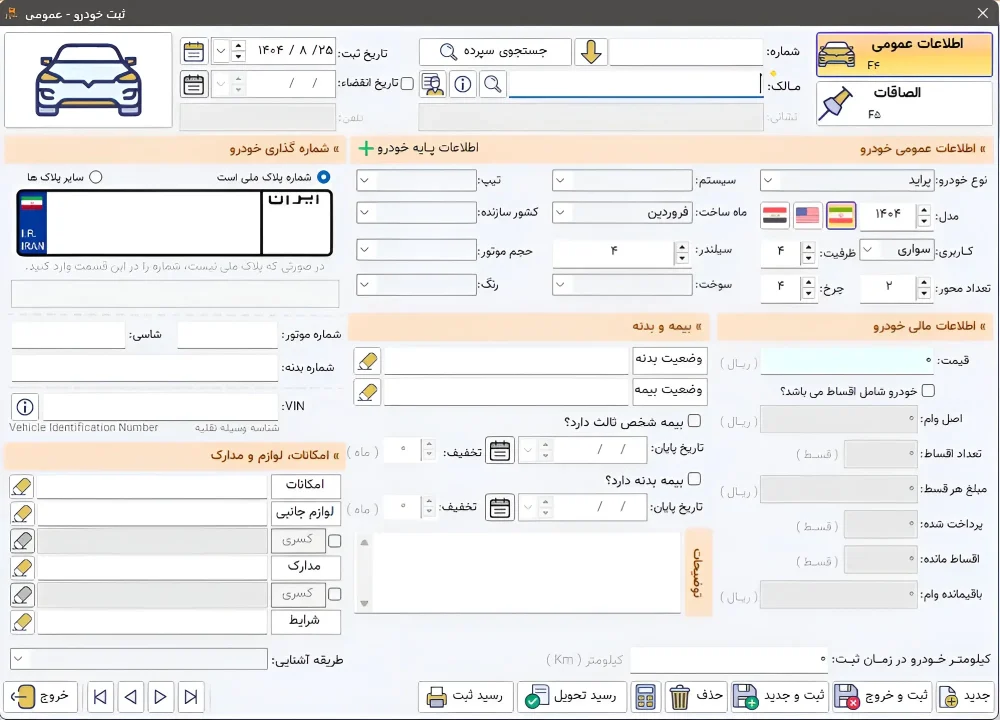The image size is (1000, 720).
Task: Switch to اطلاعات عمومی tab
Action: (904, 55)
